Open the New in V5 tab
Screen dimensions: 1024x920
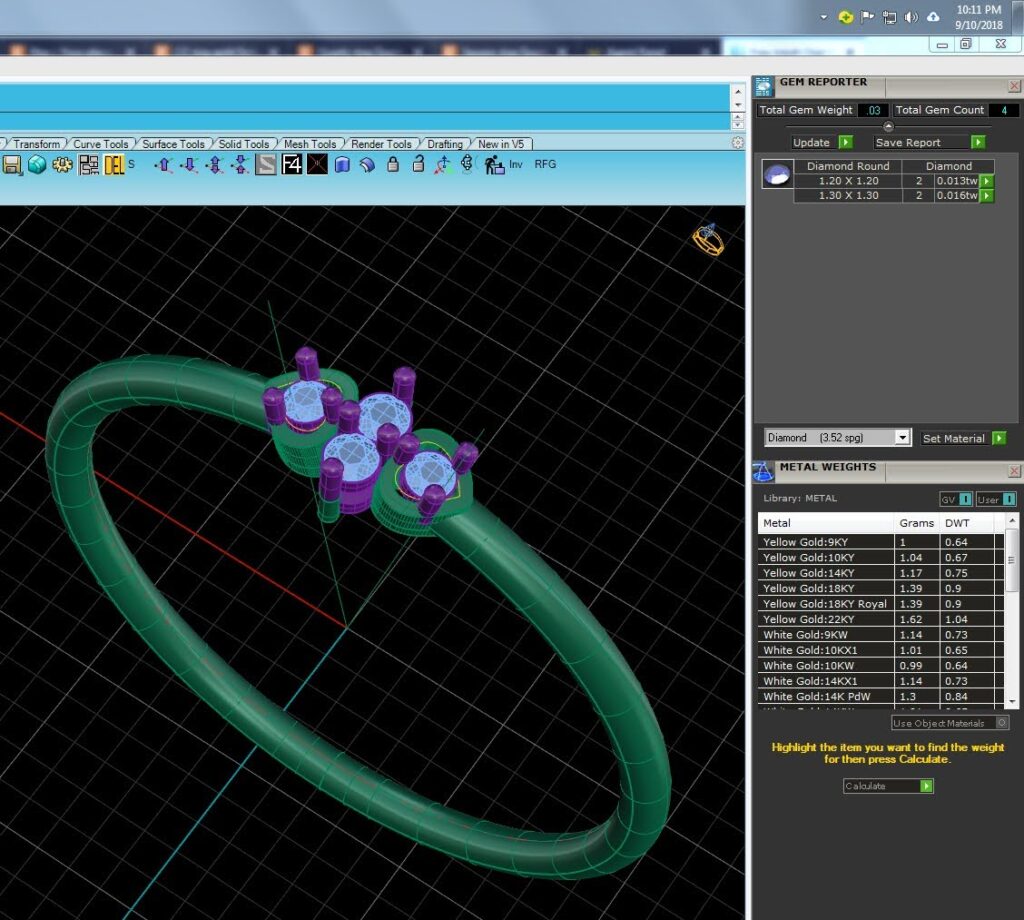point(501,144)
